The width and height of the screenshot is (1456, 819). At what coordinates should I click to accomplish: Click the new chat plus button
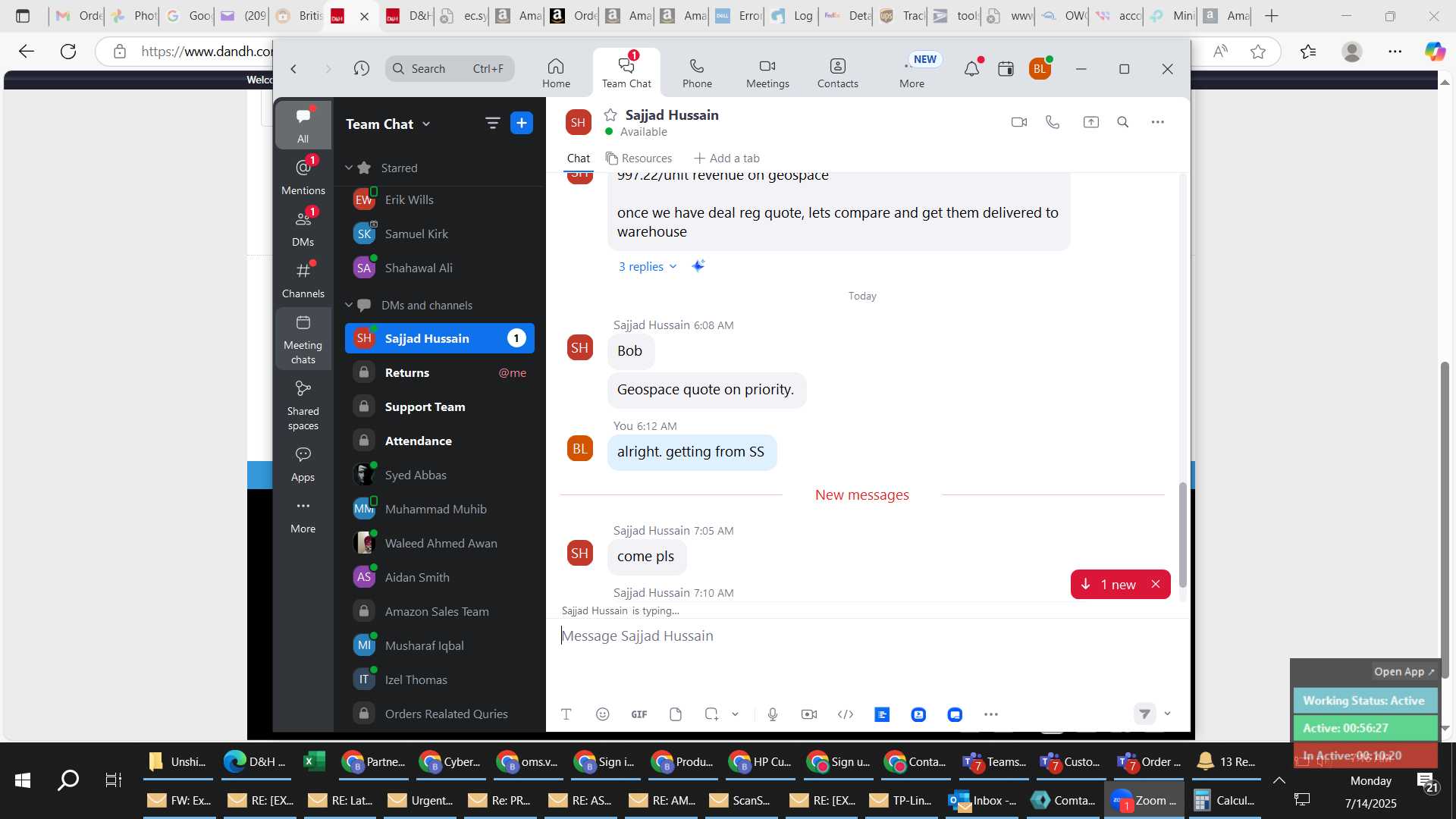[522, 123]
